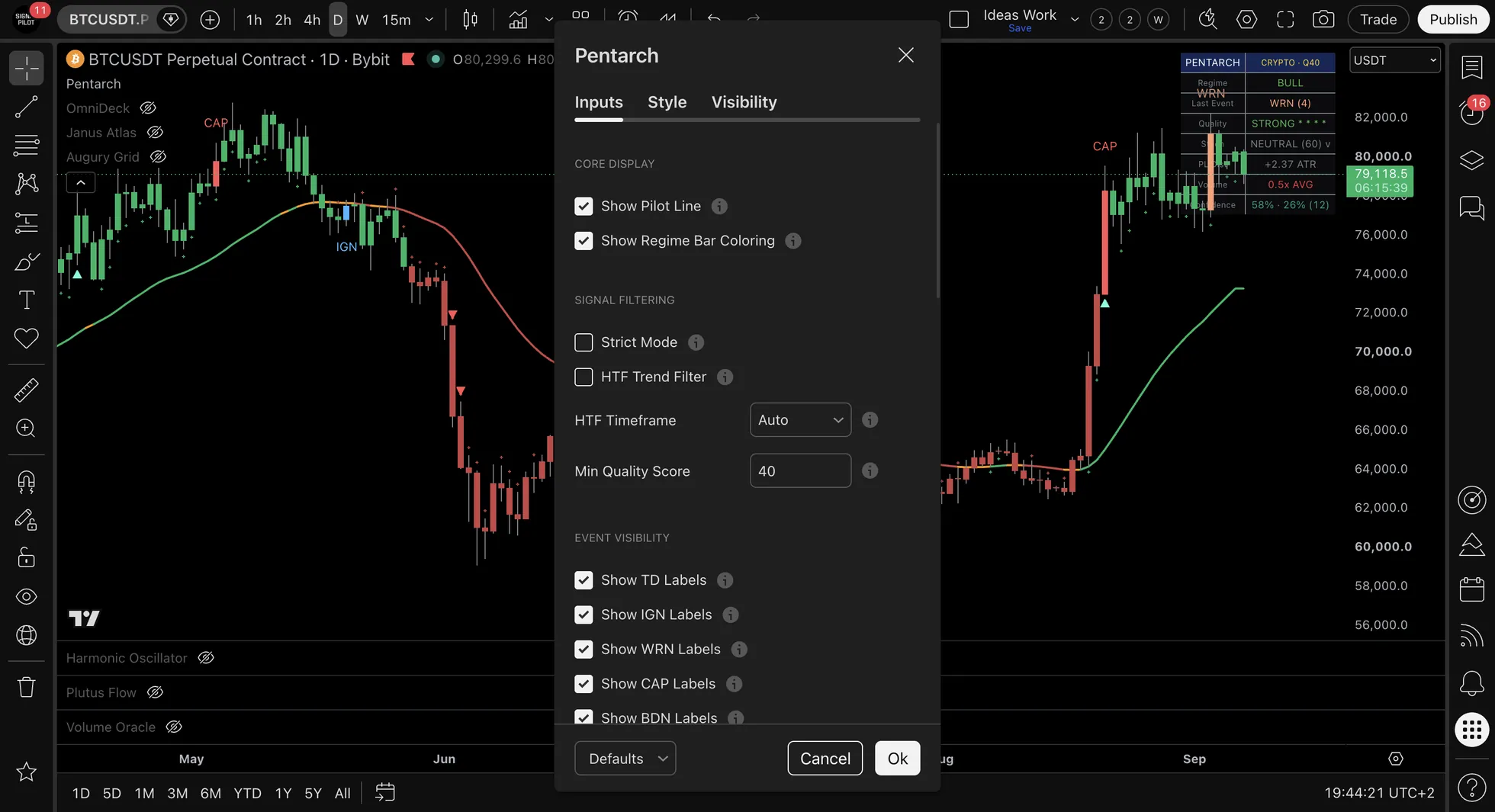
Task: Click Ok to apply settings
Action: pyautogui.click(x=897, y=759)
